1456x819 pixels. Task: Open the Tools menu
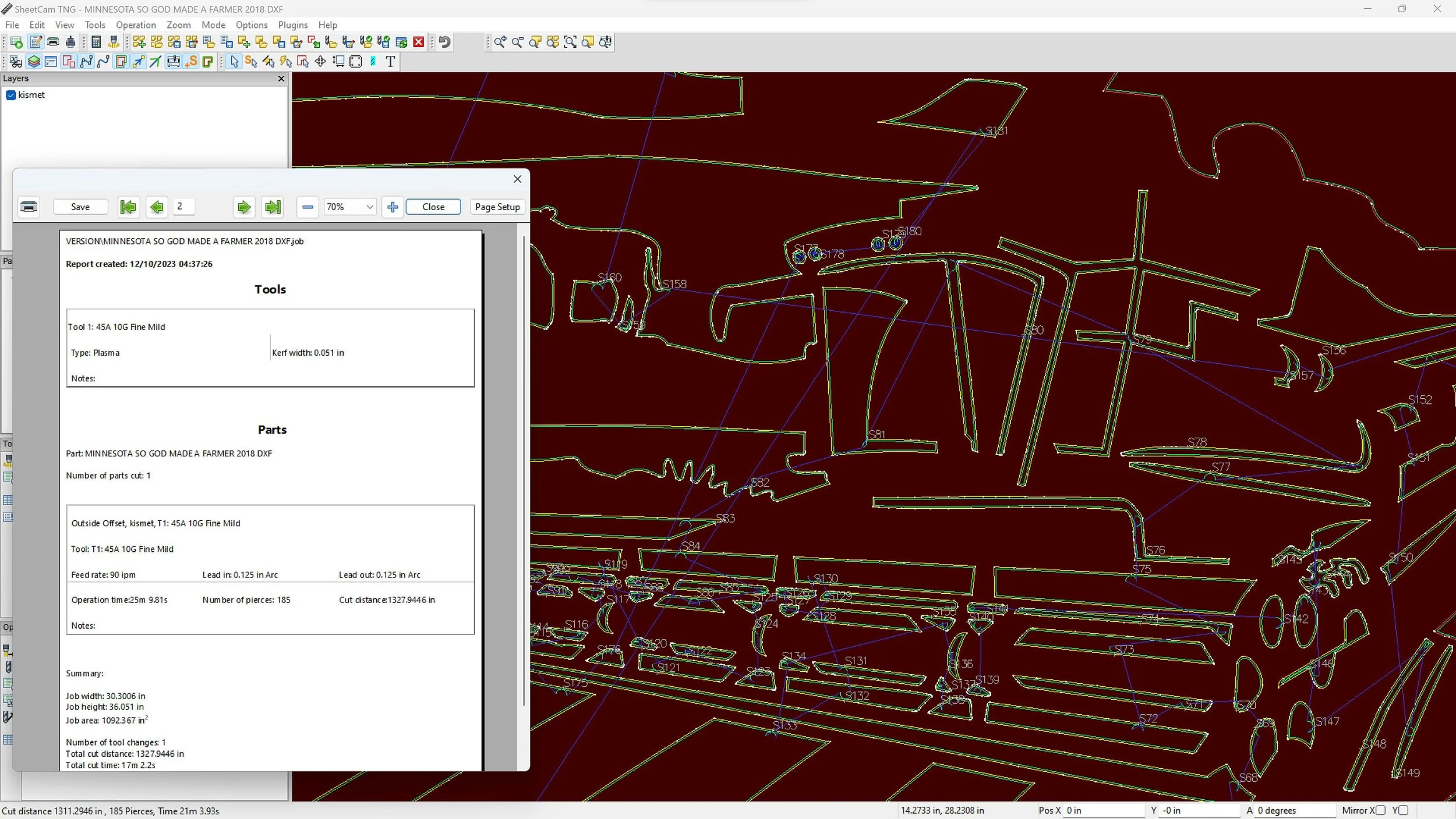tap(95, 25)
